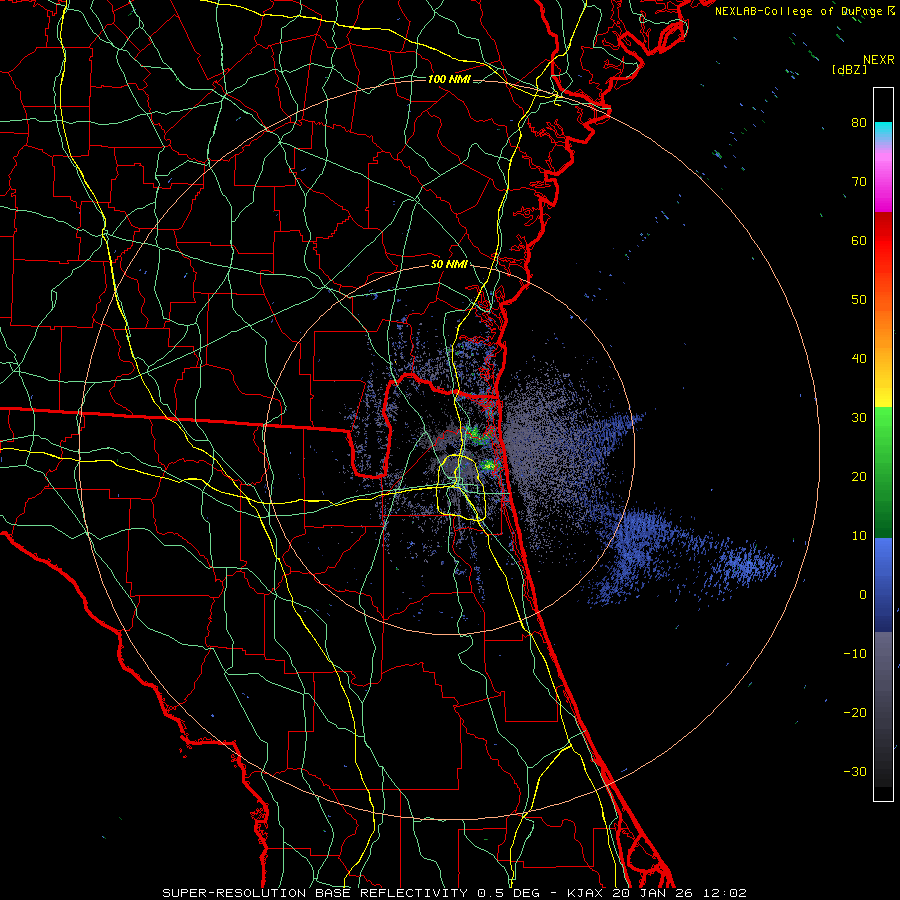Click the 30 value on dBZ scale

(859, 418)
